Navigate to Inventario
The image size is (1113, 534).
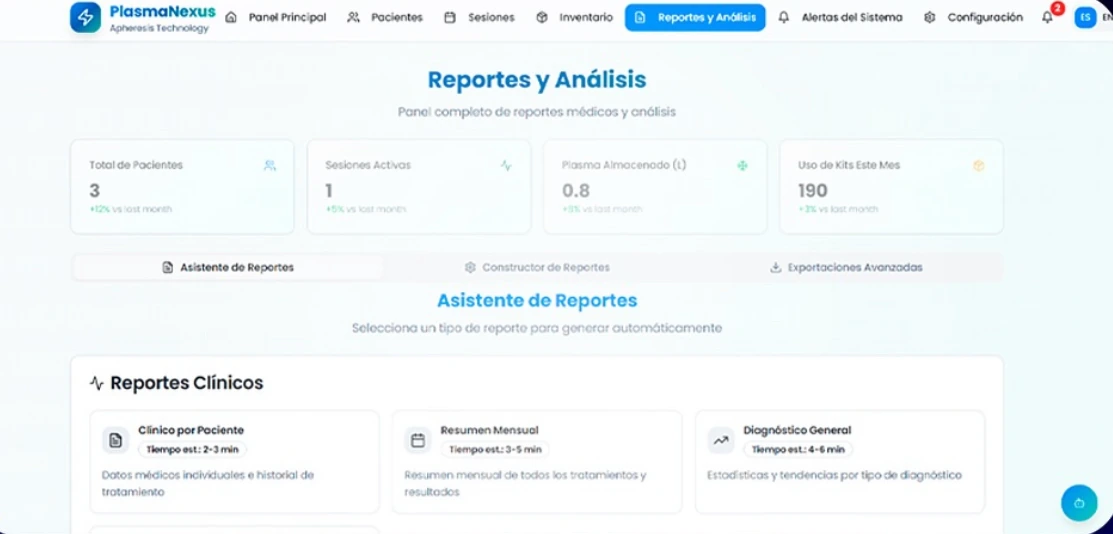point(574,17)
